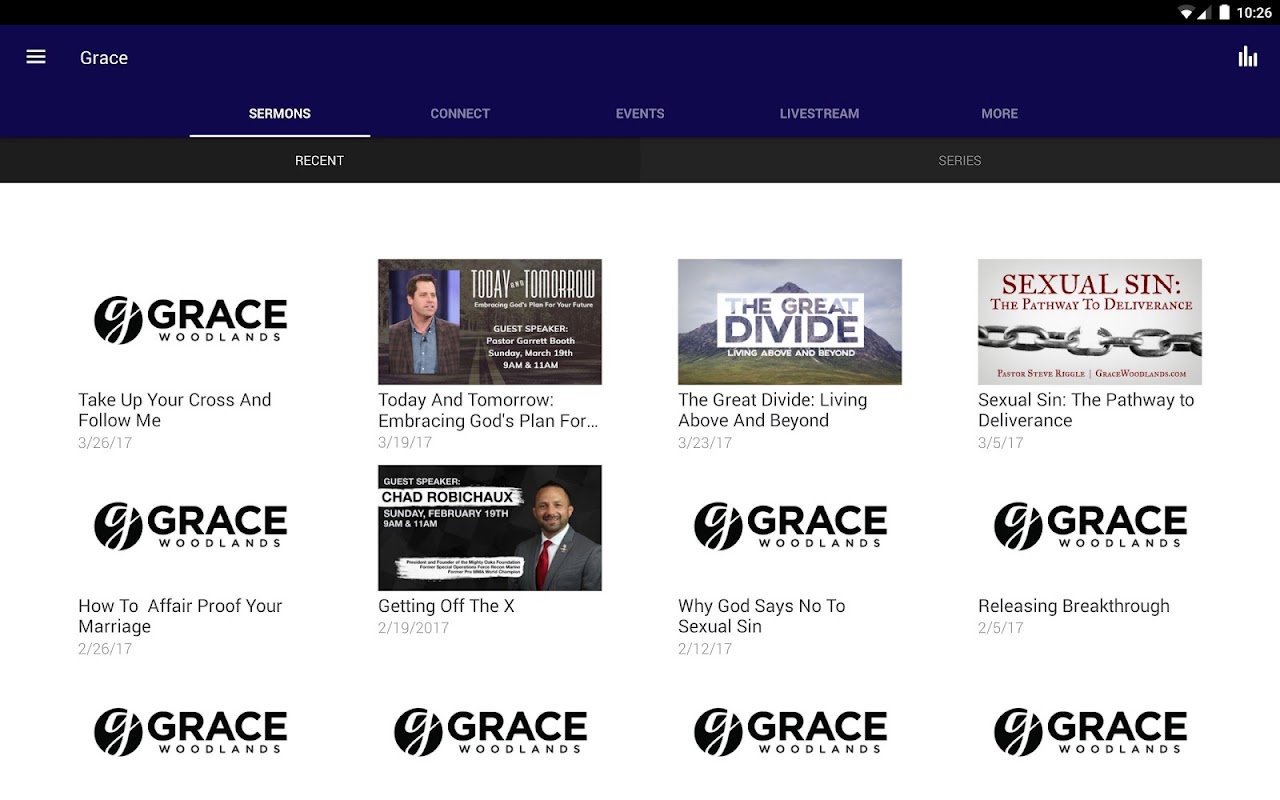This screenshot has height=800, width=1280.
Task: Open the Chad Robichaux guest speaker thumbnail
Action: coord(490,527)
